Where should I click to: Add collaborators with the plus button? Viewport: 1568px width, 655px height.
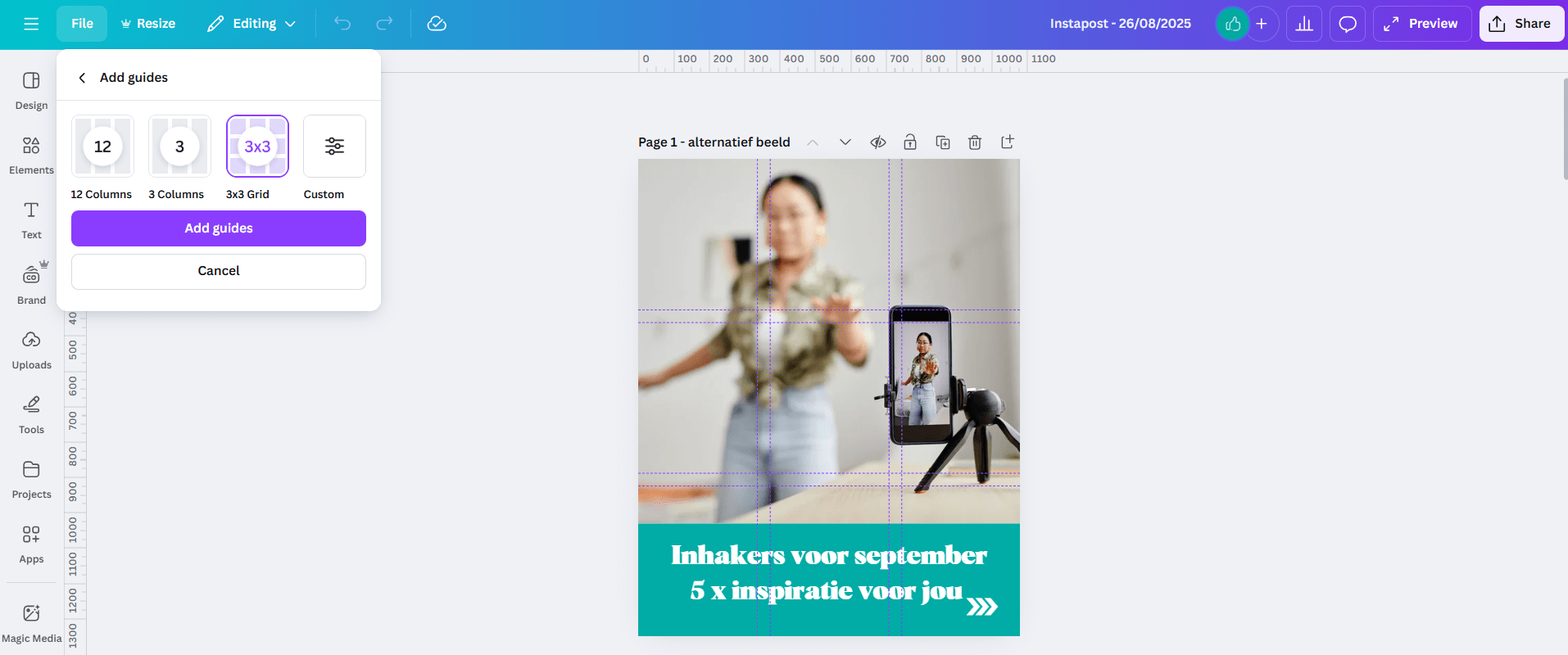[1262, 24]
